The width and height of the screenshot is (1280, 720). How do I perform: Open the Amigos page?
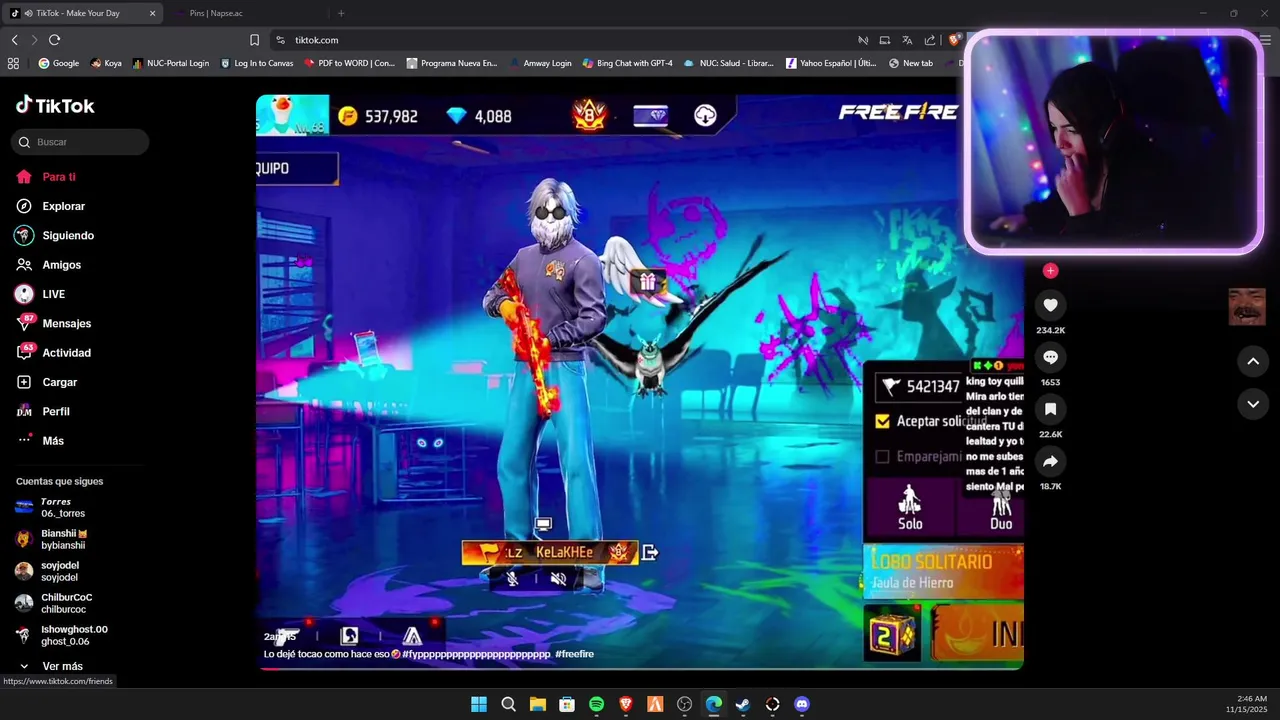click(x=49, y=265)
